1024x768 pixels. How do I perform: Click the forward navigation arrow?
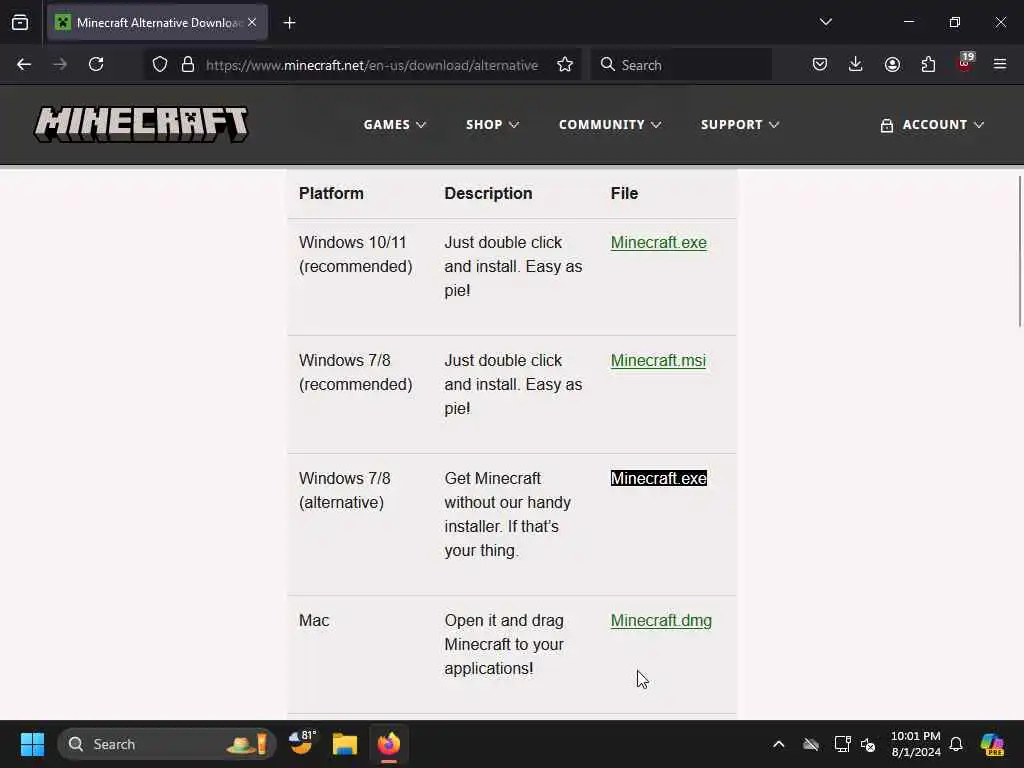pos(60,65)
